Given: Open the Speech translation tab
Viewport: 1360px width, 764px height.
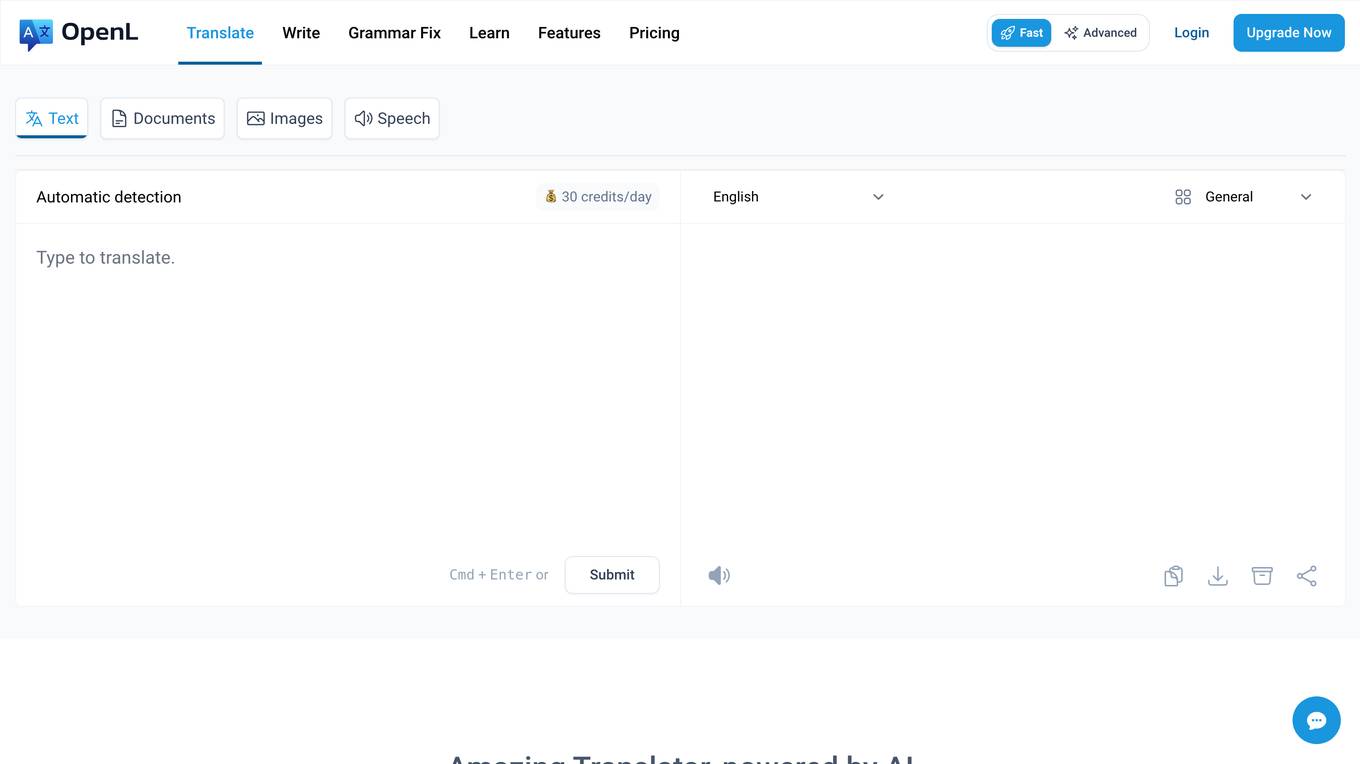Looking at the screenshot, I should tap(392, 118).
